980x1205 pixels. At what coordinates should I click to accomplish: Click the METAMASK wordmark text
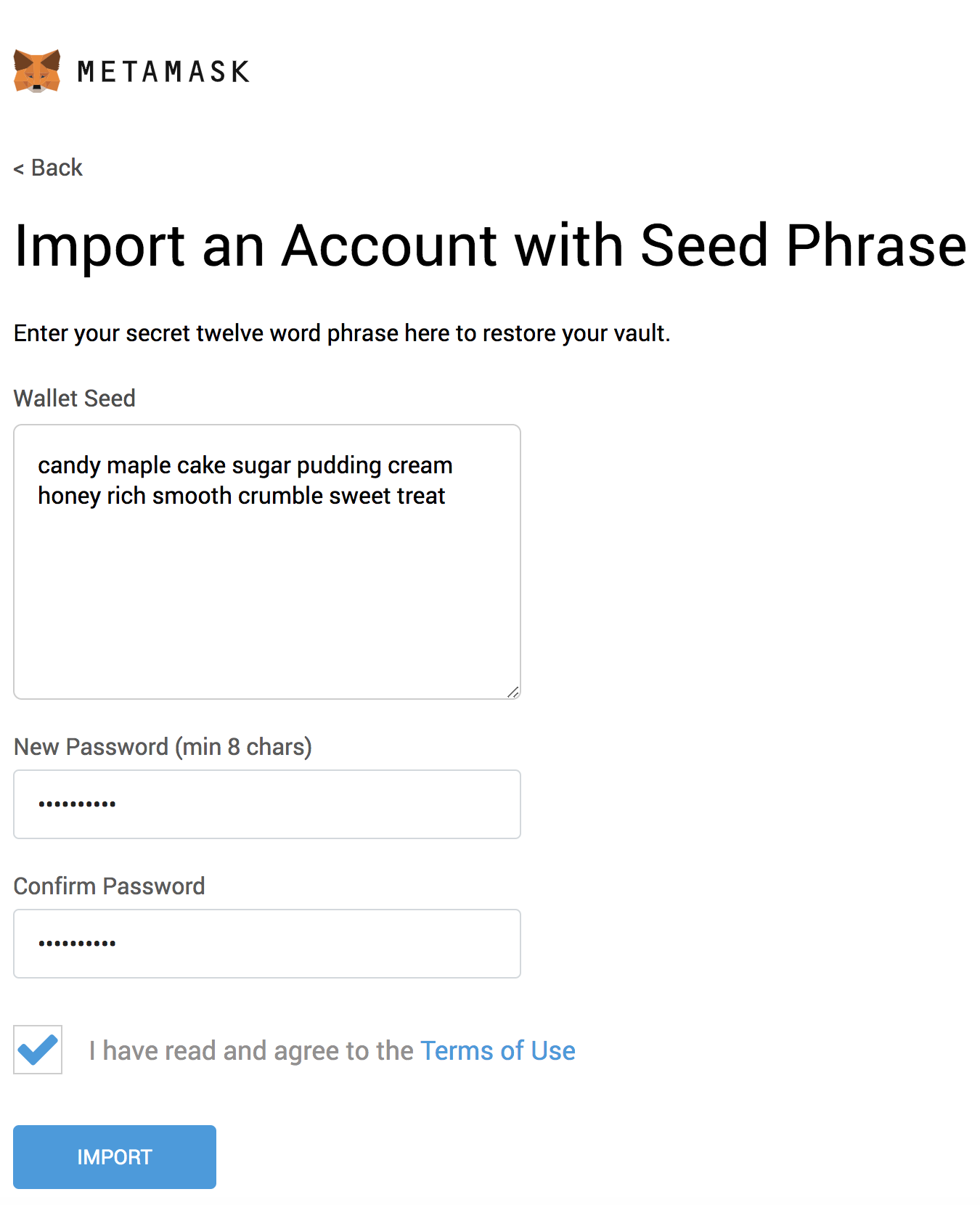(163, 70)
